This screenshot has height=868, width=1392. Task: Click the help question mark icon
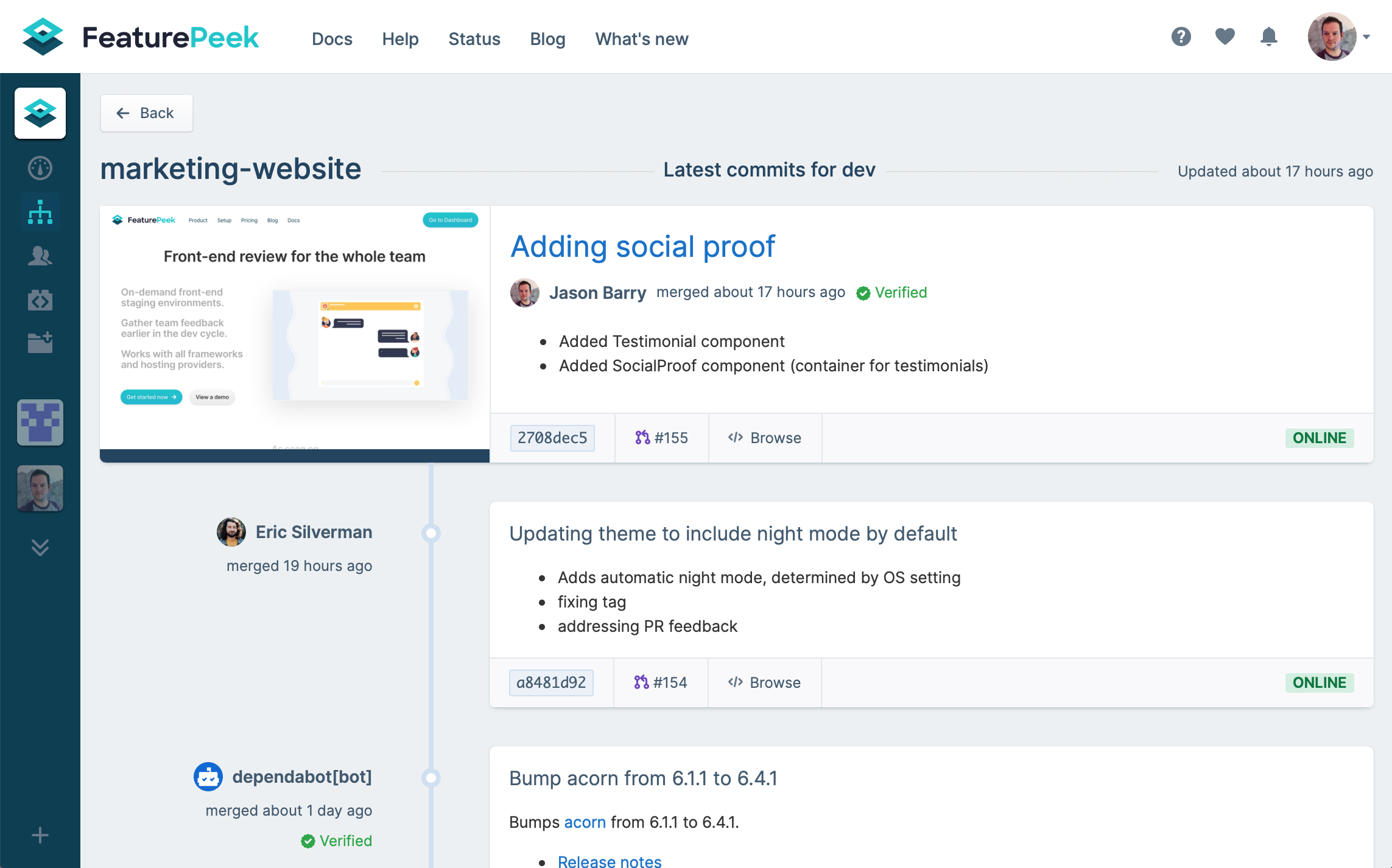tap(1181, 37)
